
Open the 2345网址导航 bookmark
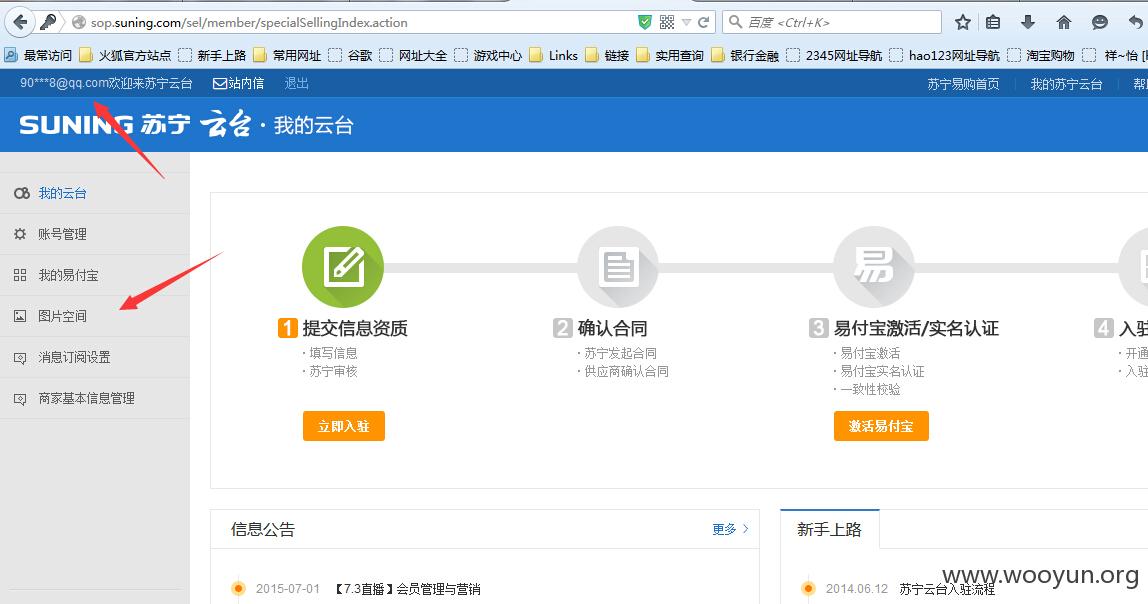(x=835, y=55)
